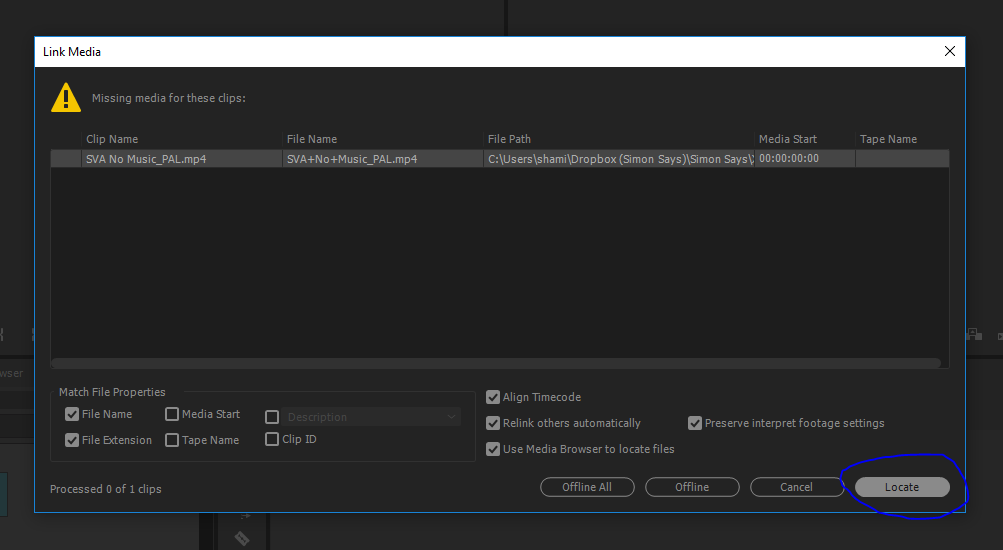The image size is (1003, 550).
Task: Disable Align Timecode option
Action: pyautogui.click(x=493, y=397)
